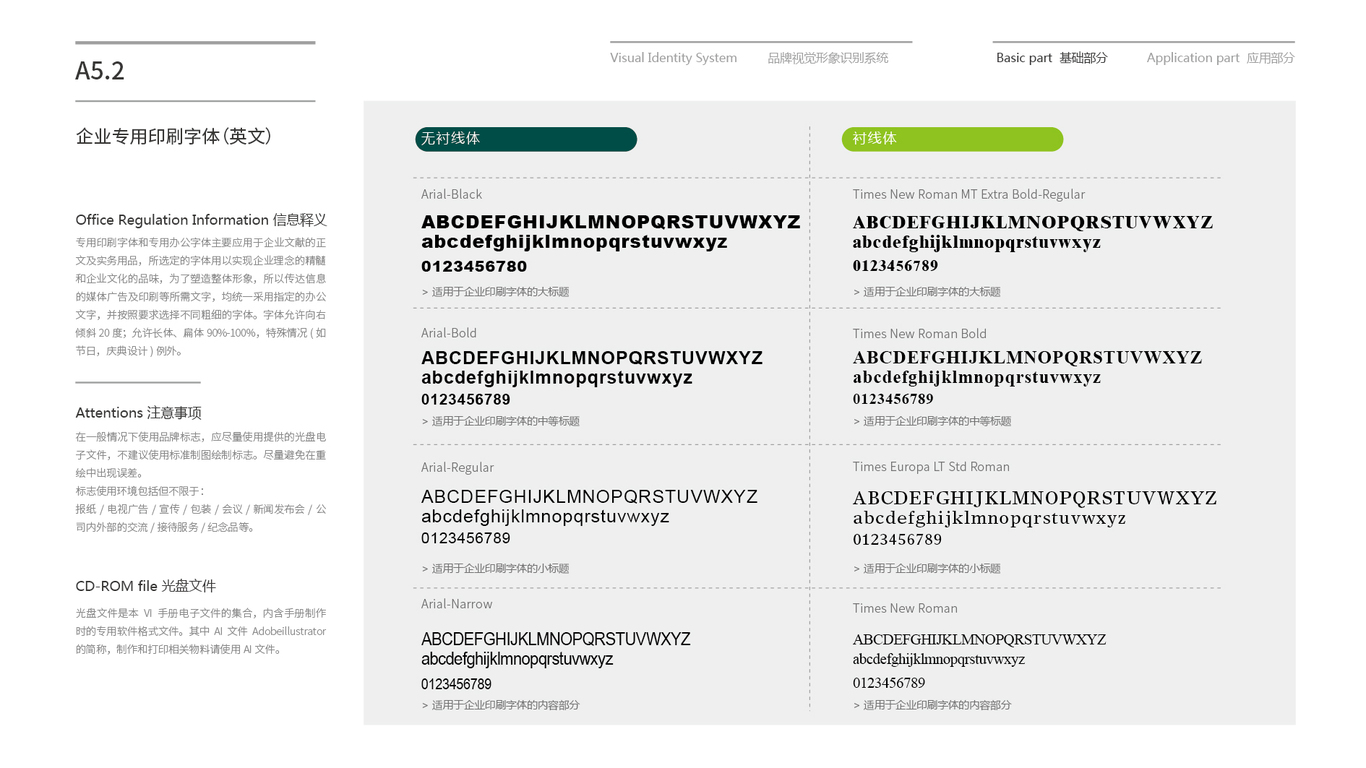1366x768 pixels.
Task: Click the 小标题 usage note under Times Europa
Action: (x=927, y=568)
